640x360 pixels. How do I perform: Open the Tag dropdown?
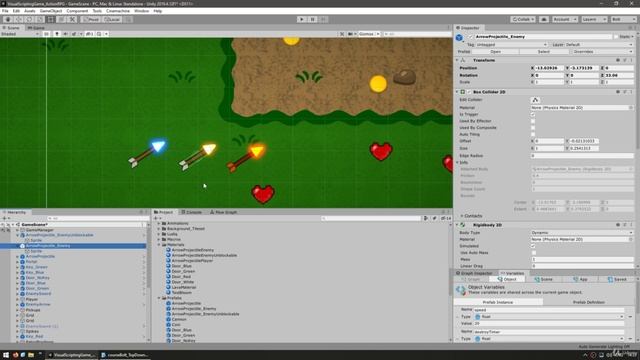point(511,44)
